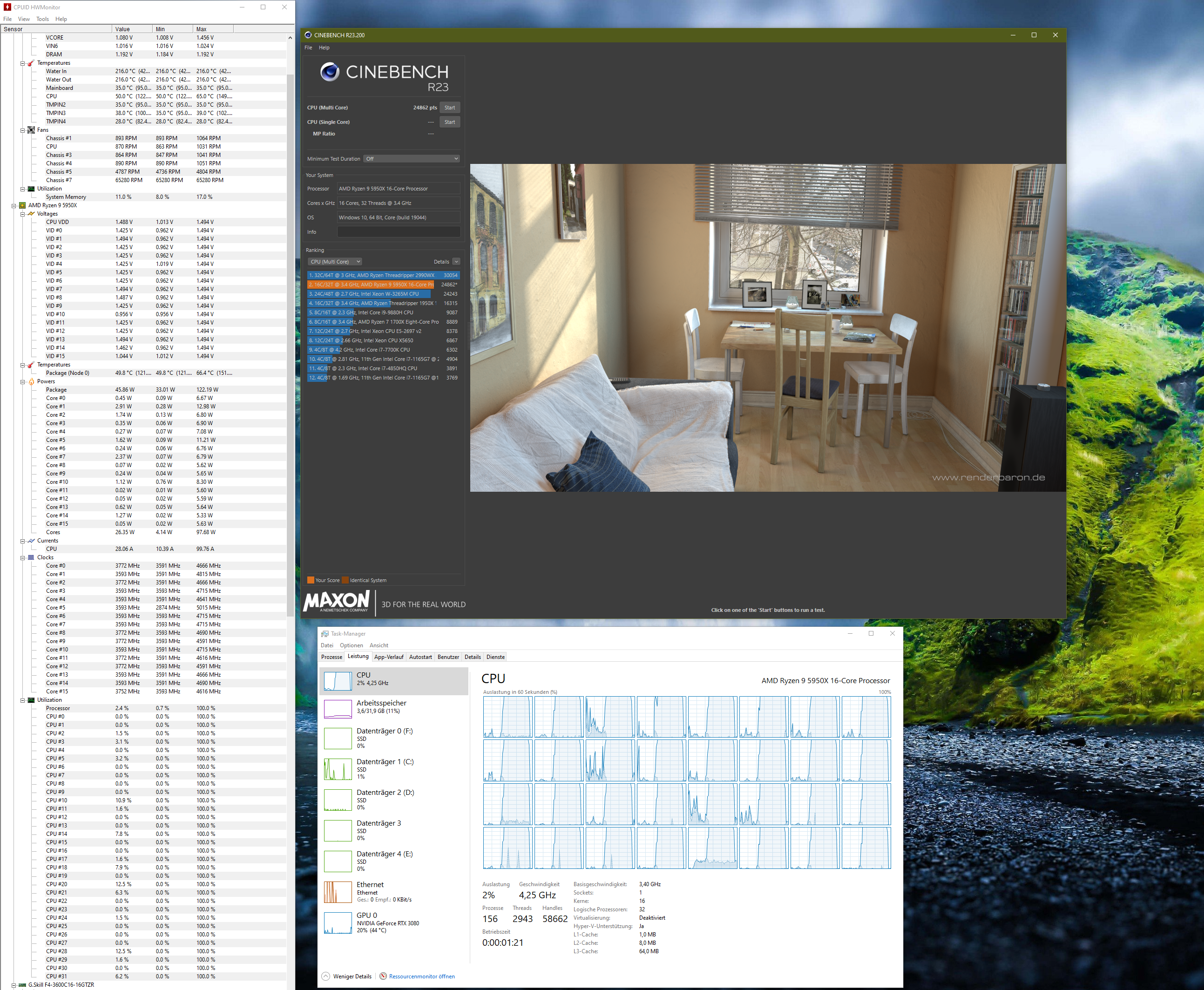Open the Tools menu in HWMonitor
The height and width of the screenshot is (990, 1204).
43,19
